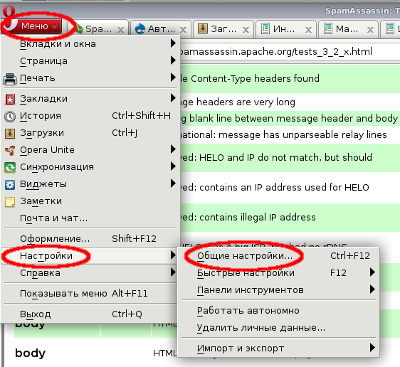400x367 pixels.
Task: Click the Opera Unite icon
Action: [x=10, y=150]
